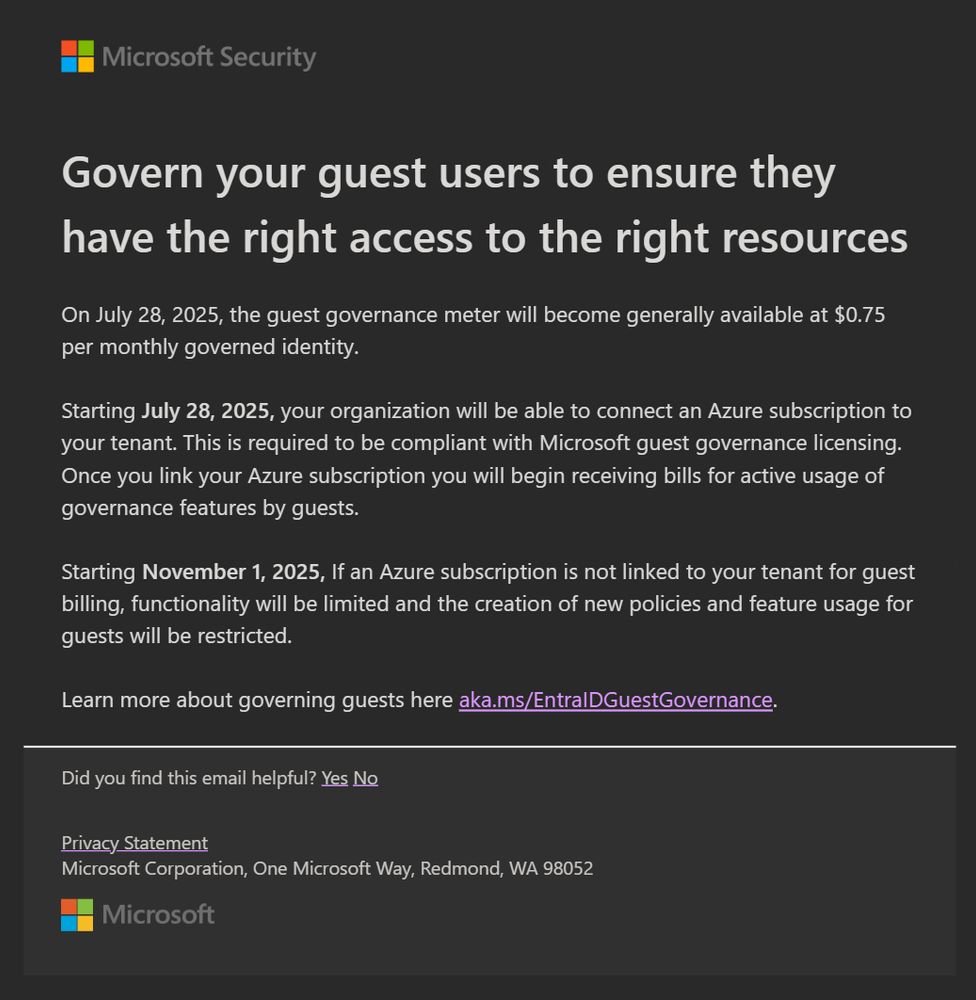Answer No to the email helpful question
This screenshot has width=976, height=1000.
(366, 778)
